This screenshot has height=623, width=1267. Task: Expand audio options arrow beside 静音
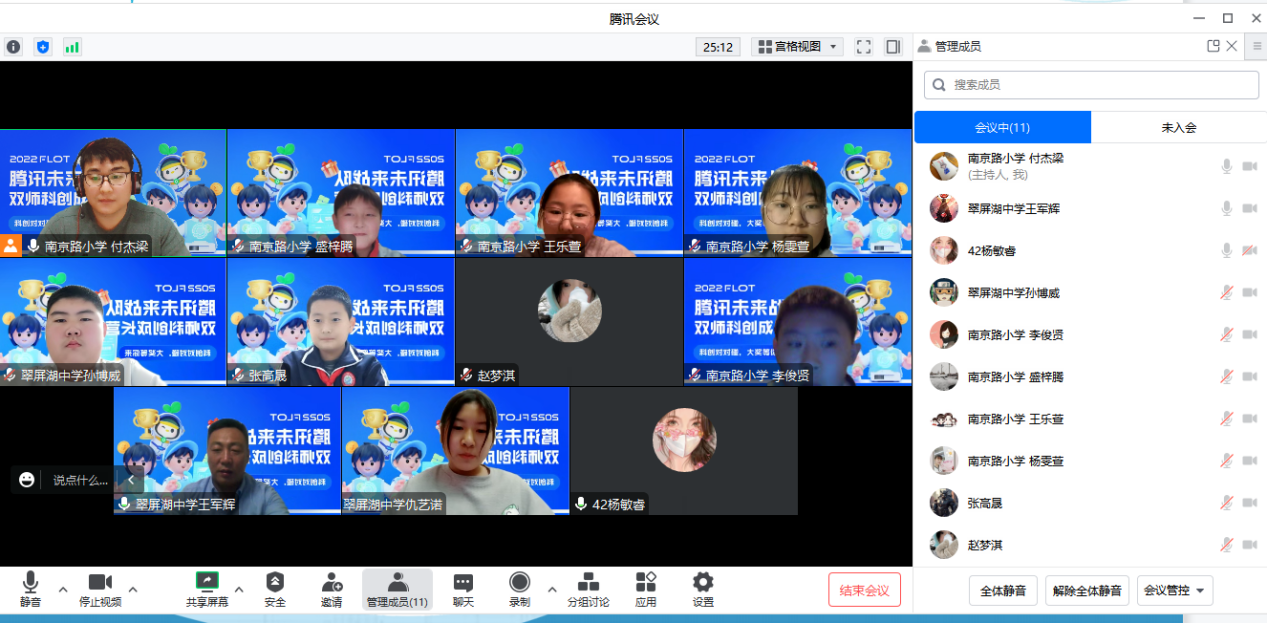tap(63, 589)
